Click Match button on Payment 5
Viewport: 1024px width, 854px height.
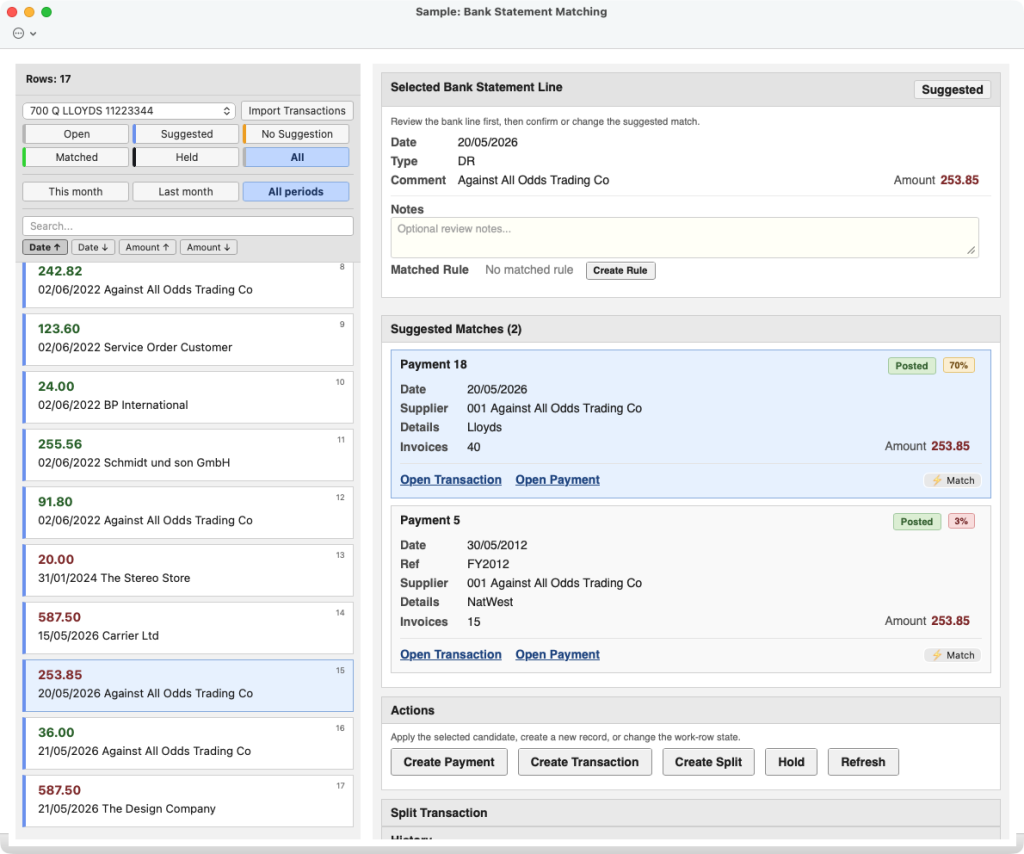953,655
